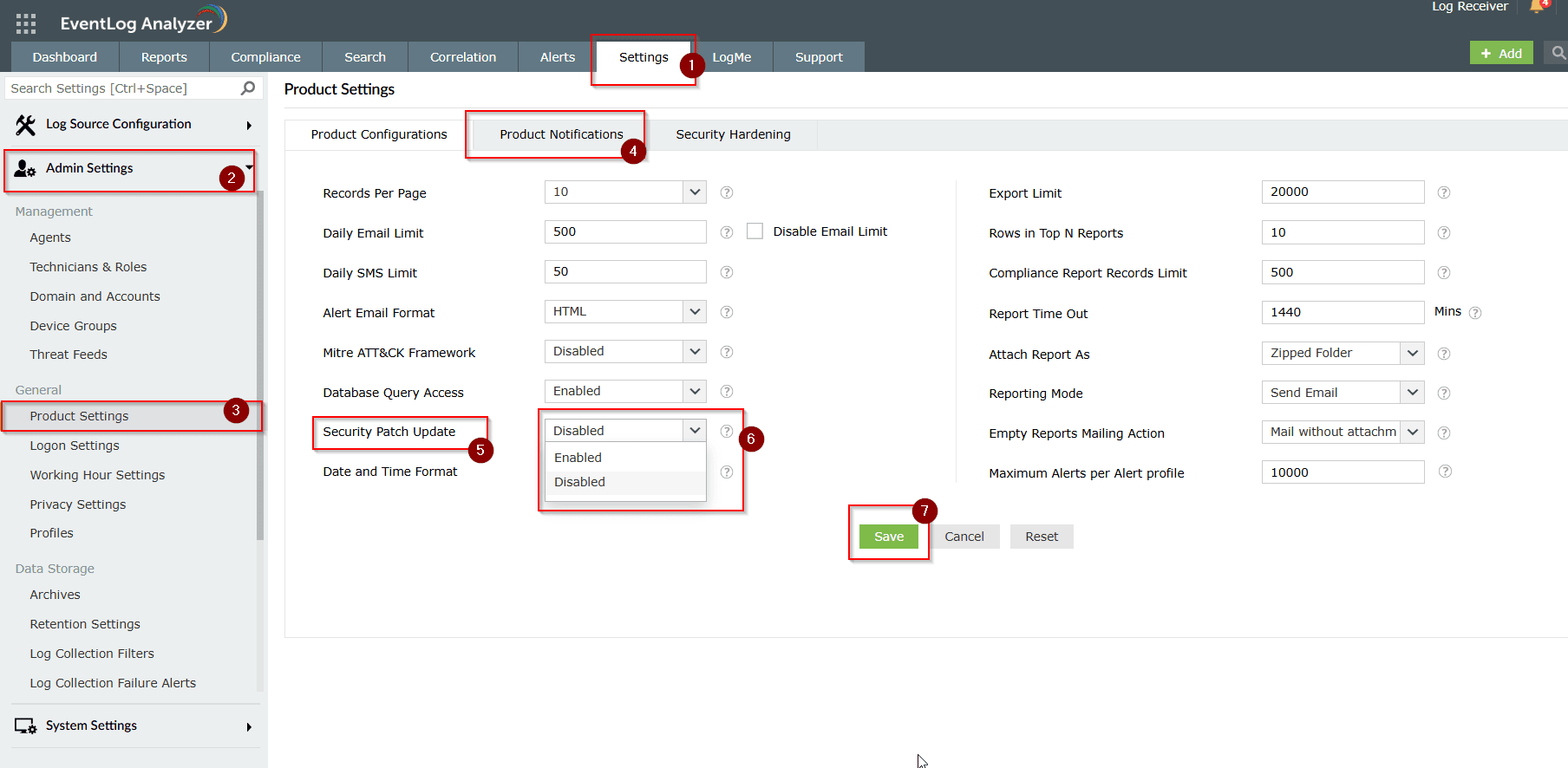
Task: Open the Alert Email Format dropdown
Action: click(x=624, y=312)
